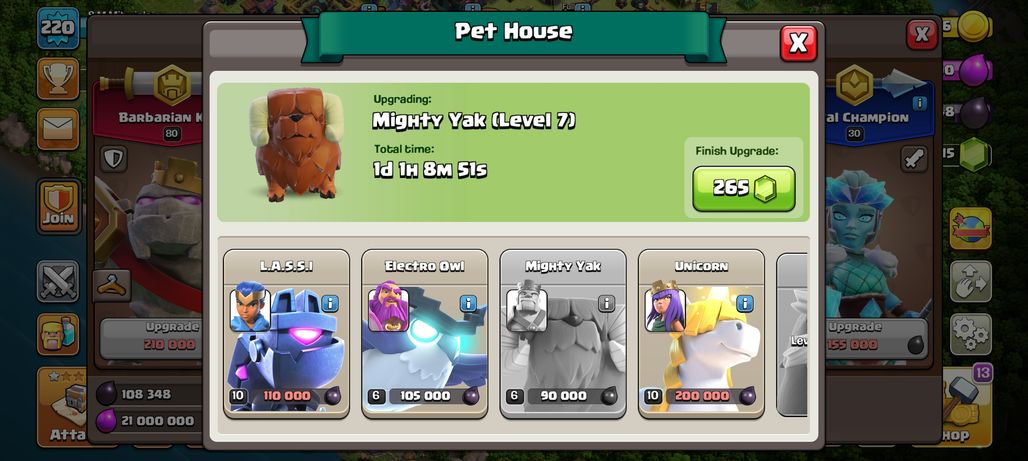This screenshot has width=1028, height=461.
Task: Show Mighty Yak info icon
Action: [x=606, y=304]
